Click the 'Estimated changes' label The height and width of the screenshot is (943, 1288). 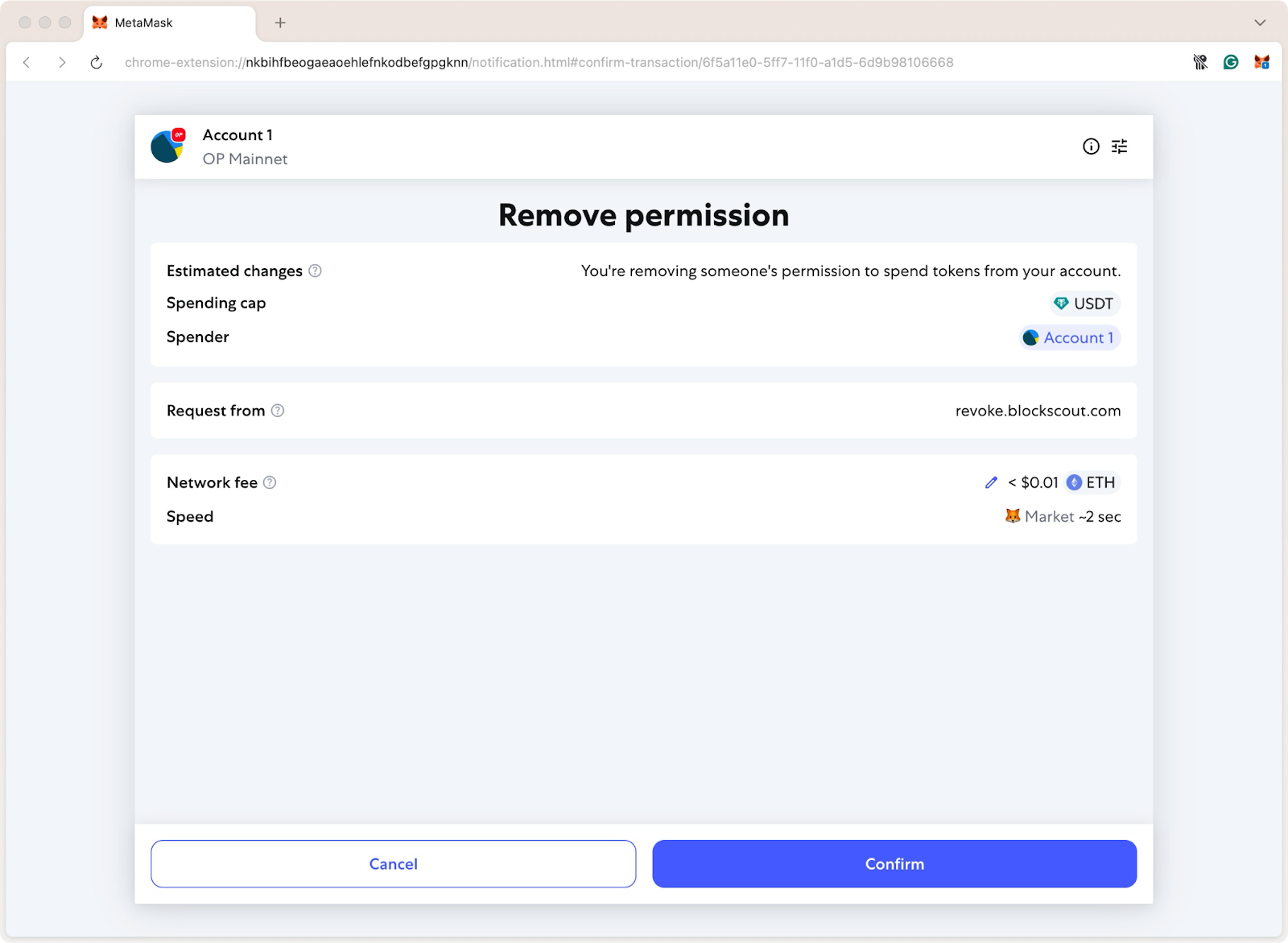234,271
